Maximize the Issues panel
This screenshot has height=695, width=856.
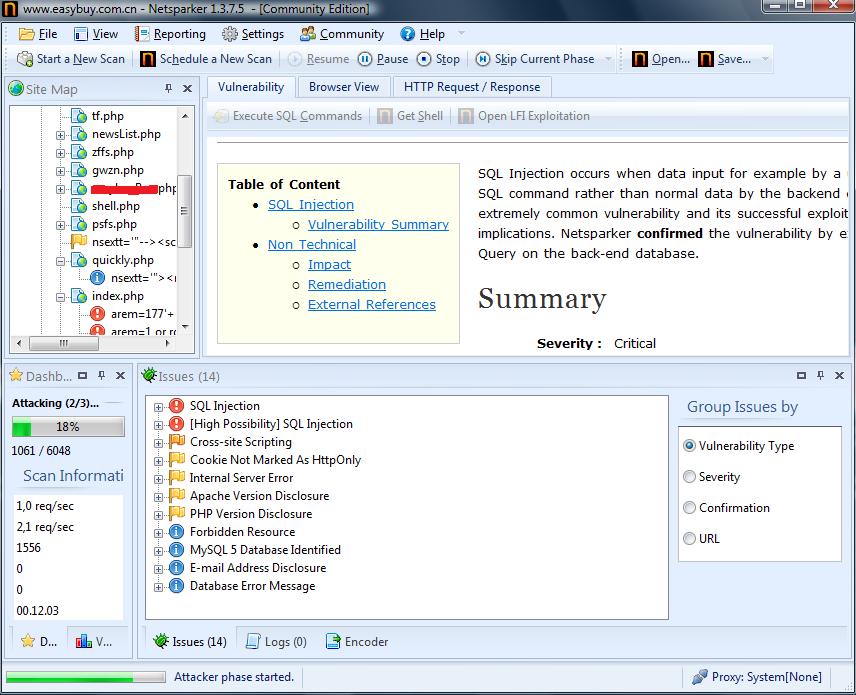coord(801,376)
